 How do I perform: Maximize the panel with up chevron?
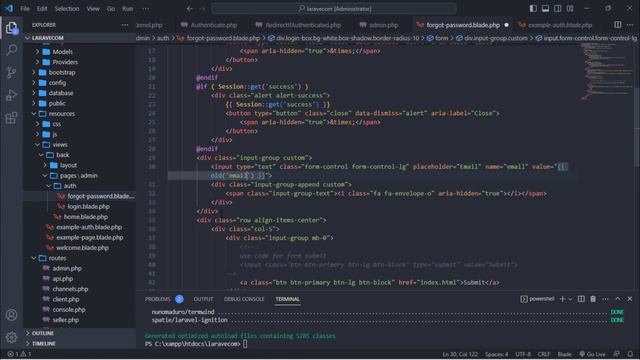[618, 299]
